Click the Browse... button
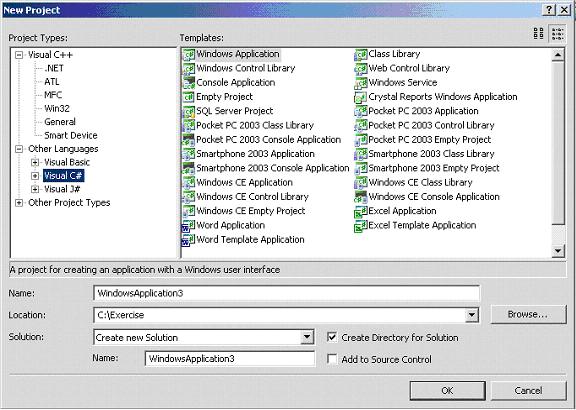 (528, 314)
